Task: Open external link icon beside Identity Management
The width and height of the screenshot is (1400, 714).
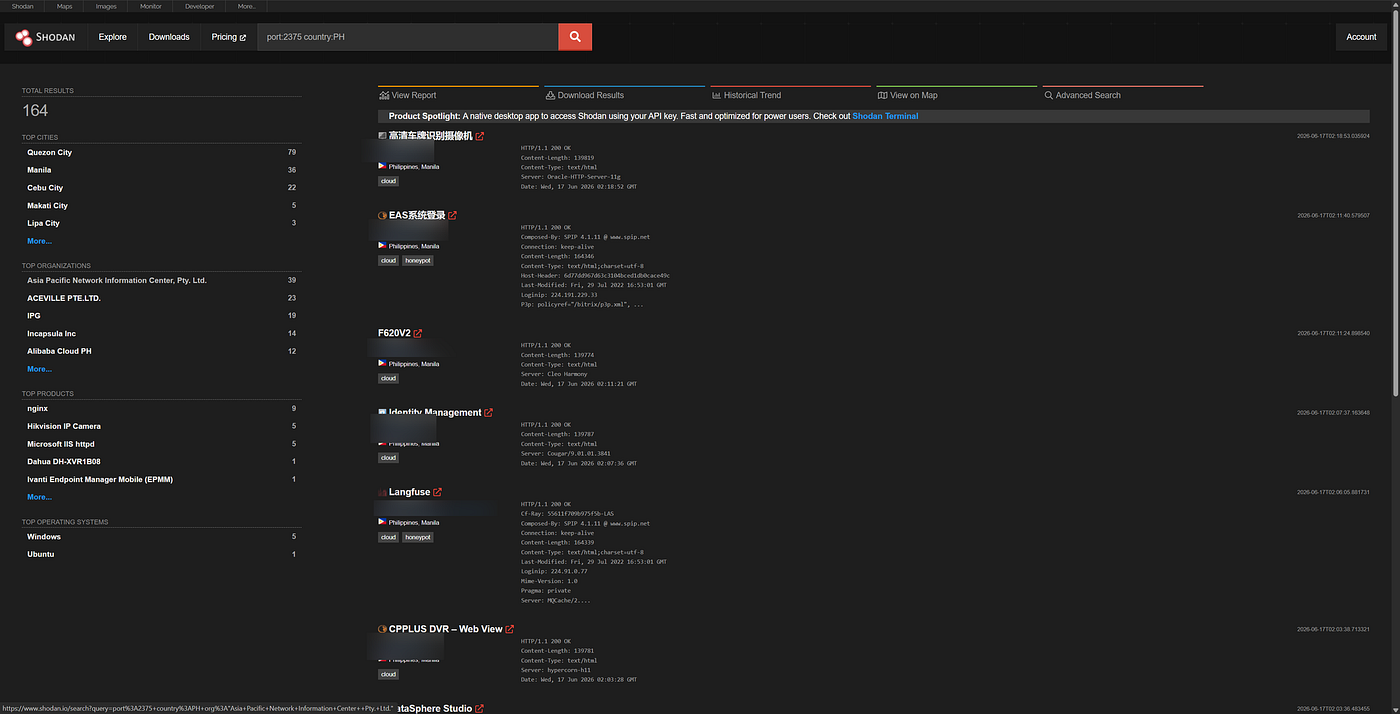Action: tap(489, 412)
